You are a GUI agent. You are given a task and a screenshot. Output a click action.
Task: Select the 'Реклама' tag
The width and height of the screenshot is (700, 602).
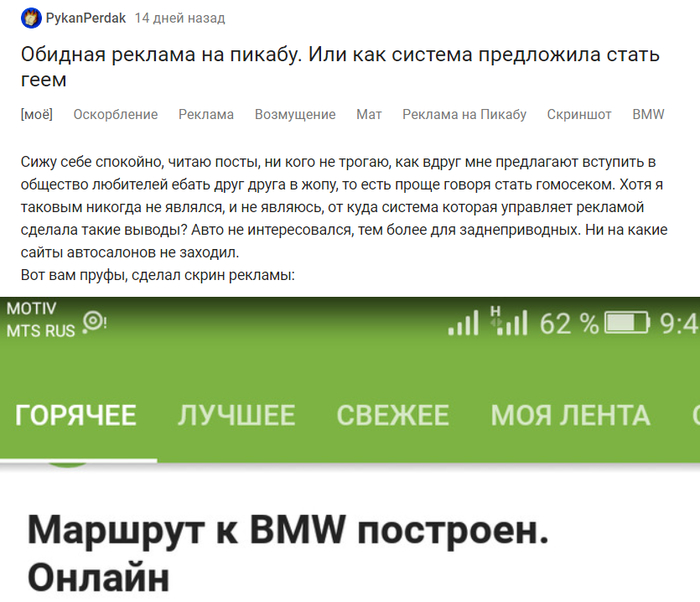[206, 114]
